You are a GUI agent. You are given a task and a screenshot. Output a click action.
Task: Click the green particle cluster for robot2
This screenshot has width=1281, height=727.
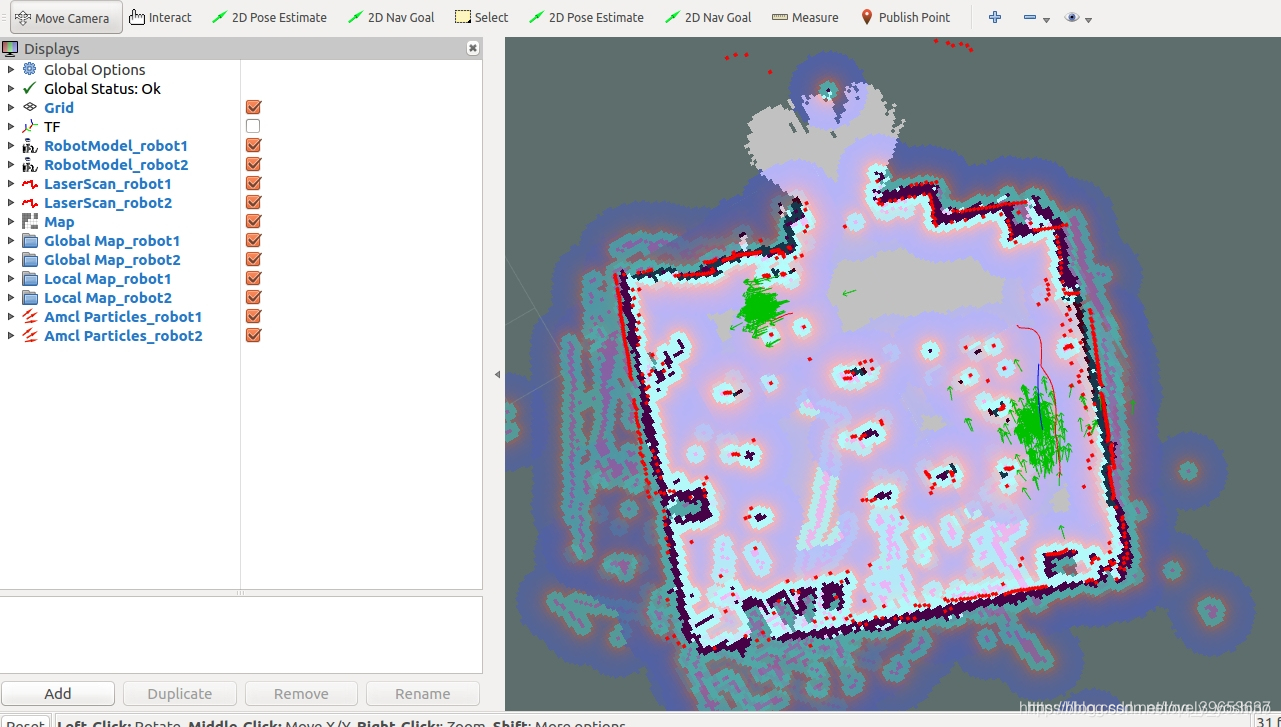(1038, 428)
